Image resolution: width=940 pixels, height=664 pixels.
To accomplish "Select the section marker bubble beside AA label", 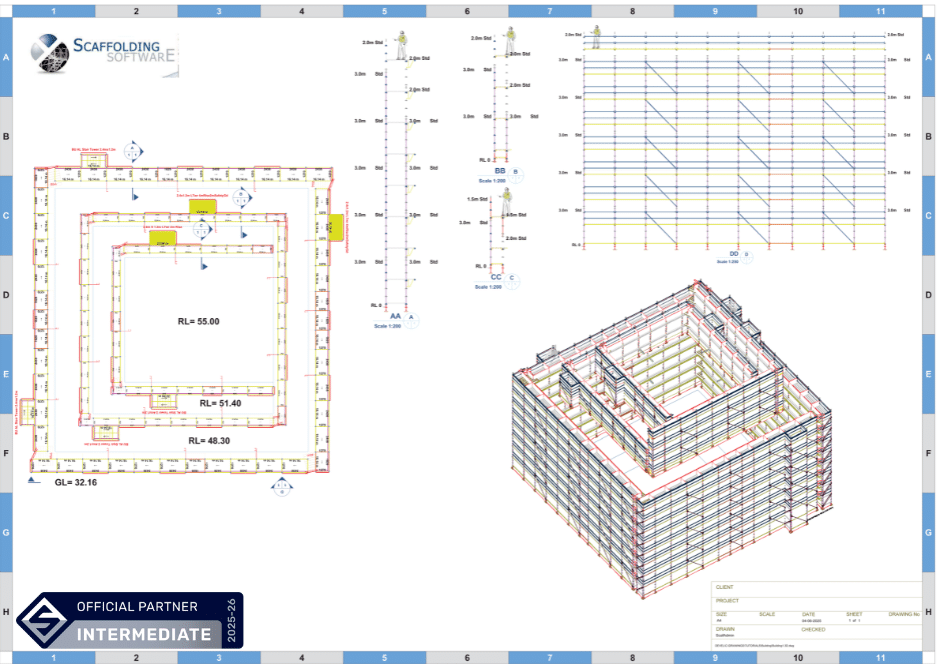I will (x=411, y=320).
